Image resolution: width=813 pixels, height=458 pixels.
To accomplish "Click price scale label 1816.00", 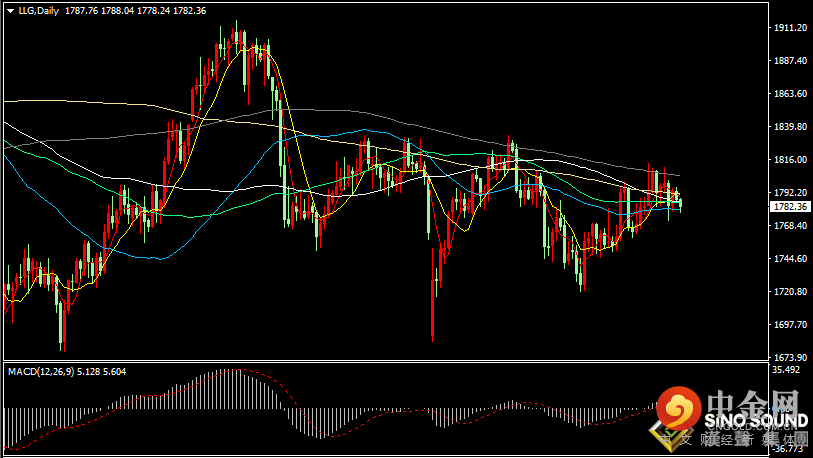I will click(791, 159).
